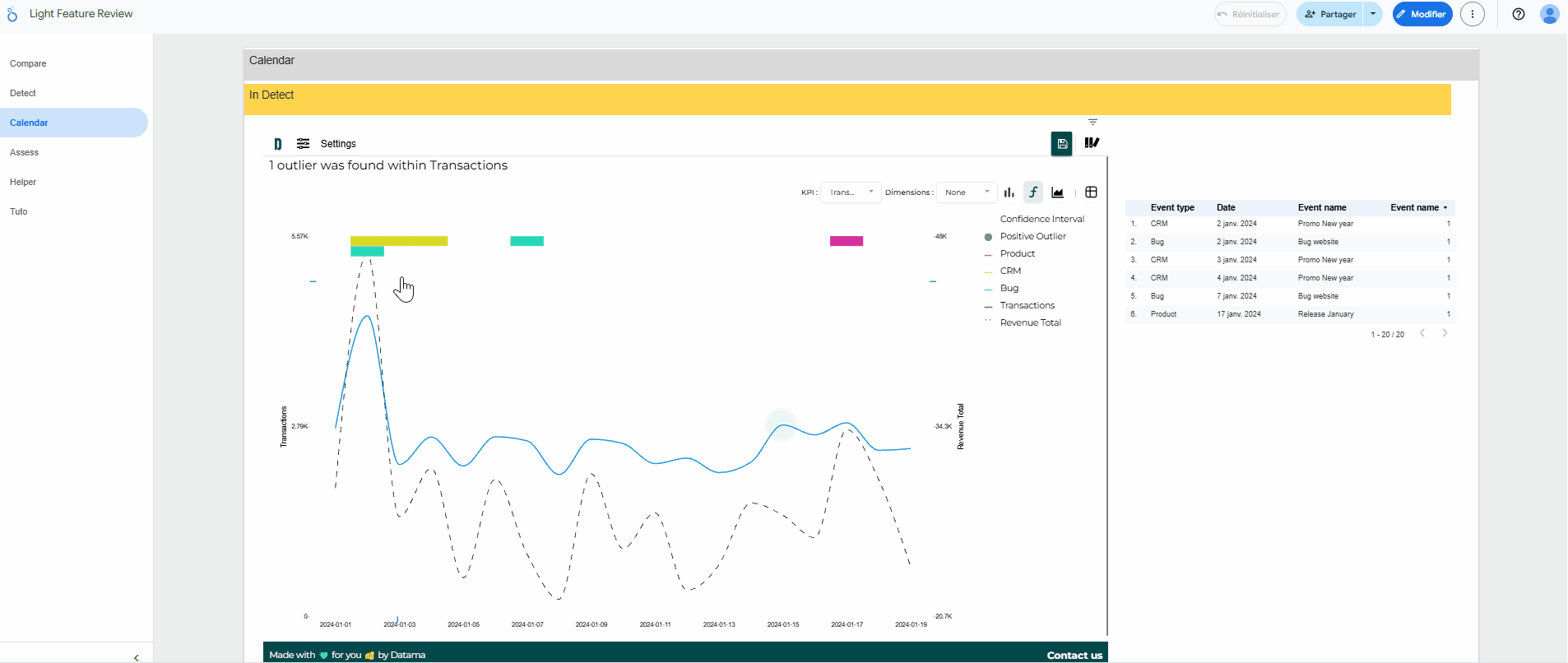Open the Dimensions dropdown

click(967, 192)
